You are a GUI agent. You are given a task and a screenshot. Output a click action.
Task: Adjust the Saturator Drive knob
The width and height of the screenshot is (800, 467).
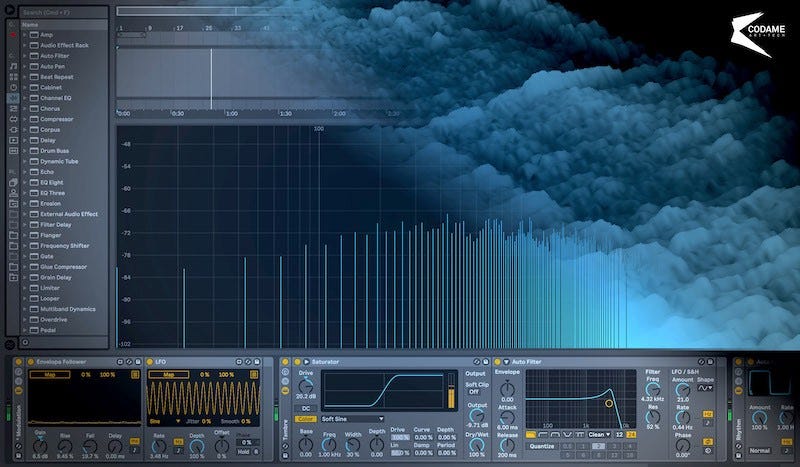(x=306, y=386)
